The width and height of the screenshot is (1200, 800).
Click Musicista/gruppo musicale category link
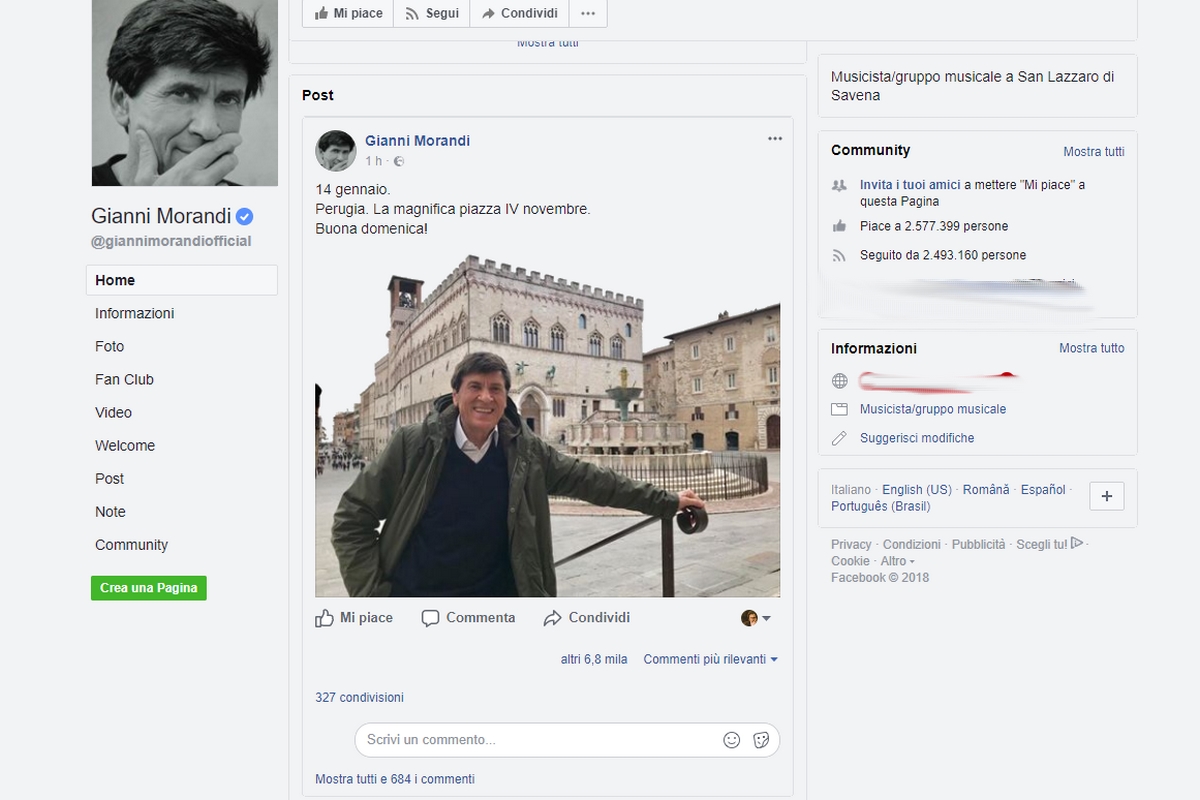pyautogui.click(x=933, y=409)
